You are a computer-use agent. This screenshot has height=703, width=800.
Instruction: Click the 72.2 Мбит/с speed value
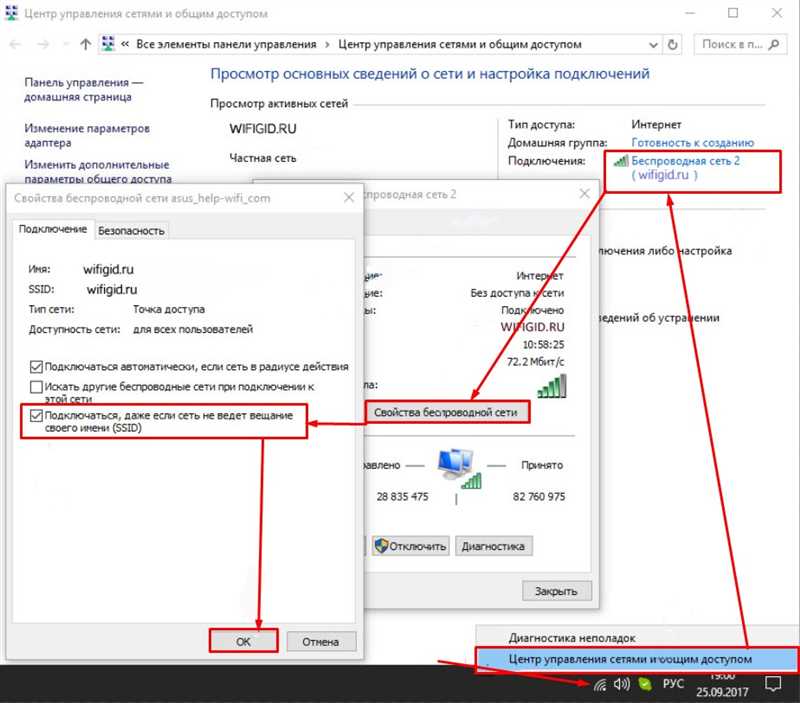click(536, 362)
